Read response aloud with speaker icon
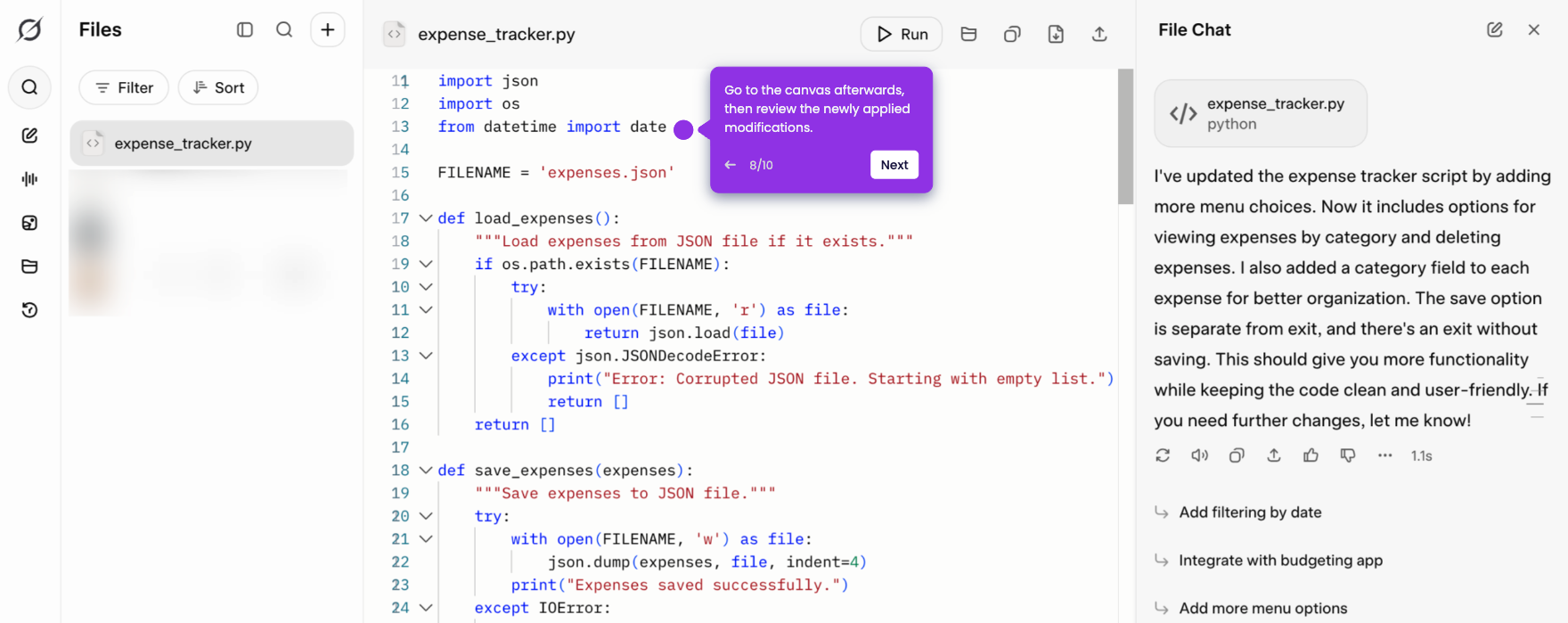 click(x=1200, y=455)
